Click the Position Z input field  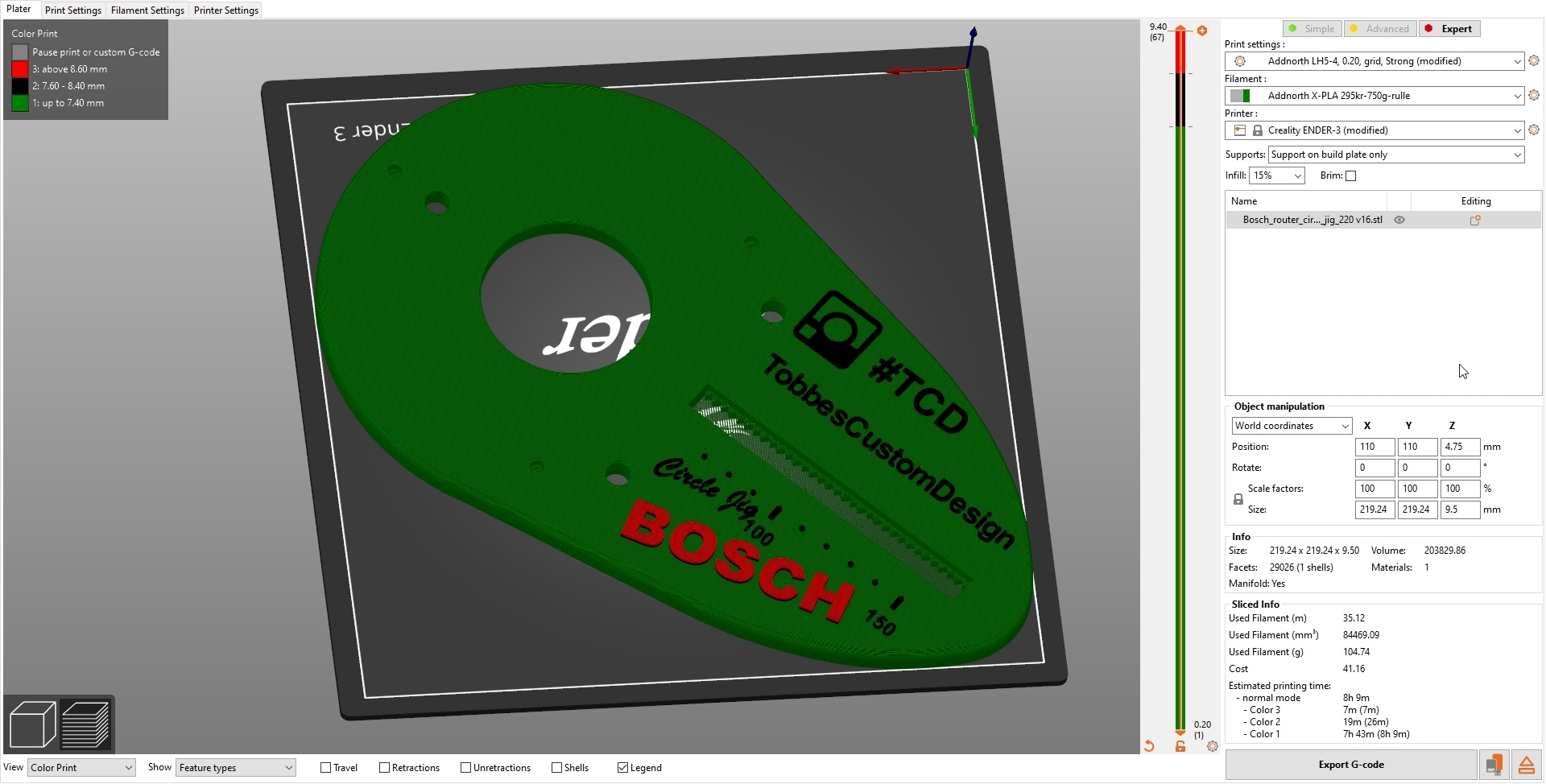pyautogui.click(x=1460, y=447)
